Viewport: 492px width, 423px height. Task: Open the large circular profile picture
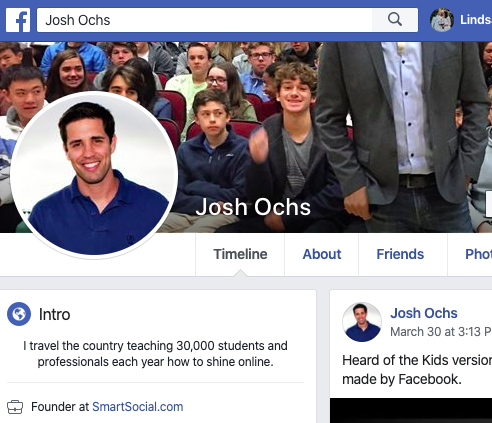pyautogui.click(x=94, y=175)
